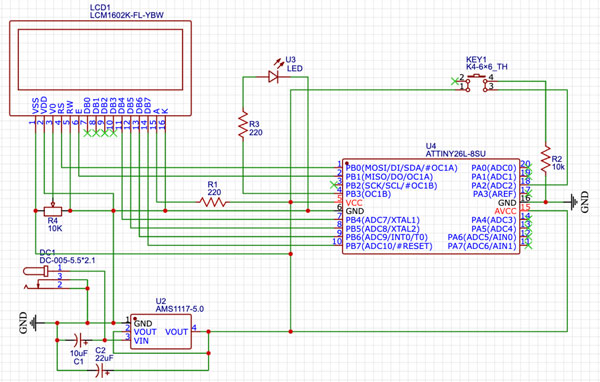Click the AMS1117-5.0 part name

point(179,309)
